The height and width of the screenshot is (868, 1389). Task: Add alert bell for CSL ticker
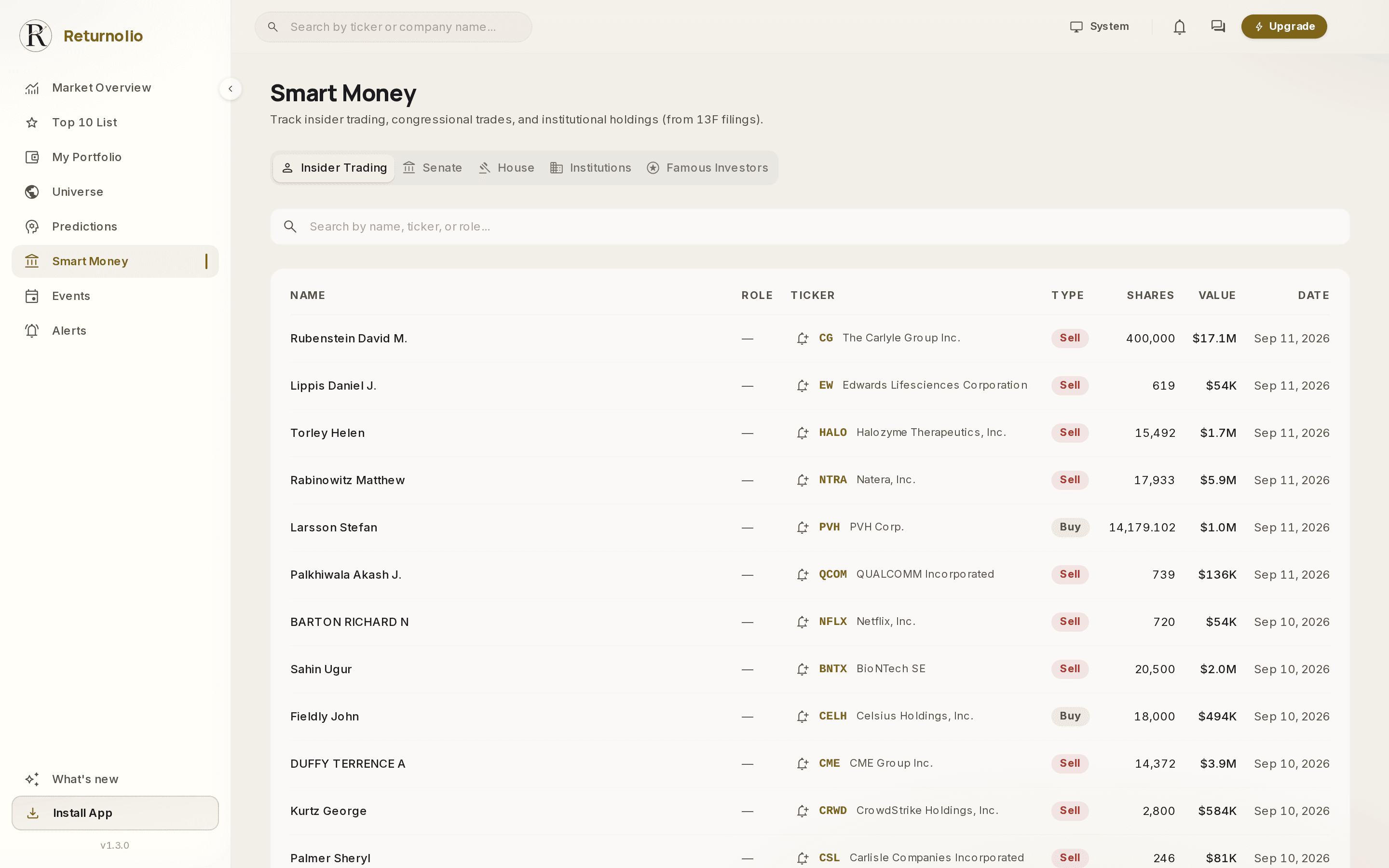[803, 858]
